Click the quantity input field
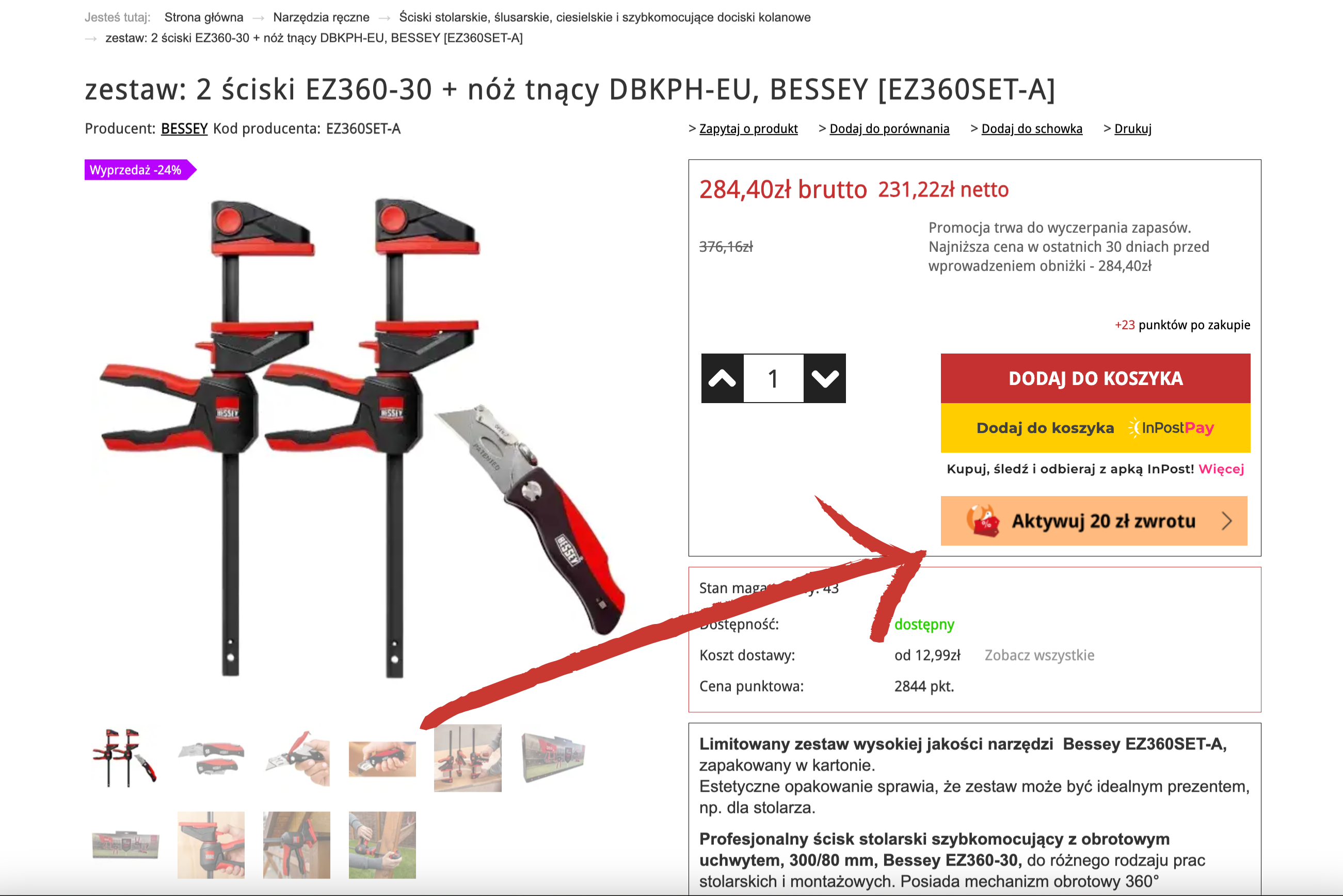 774,378
